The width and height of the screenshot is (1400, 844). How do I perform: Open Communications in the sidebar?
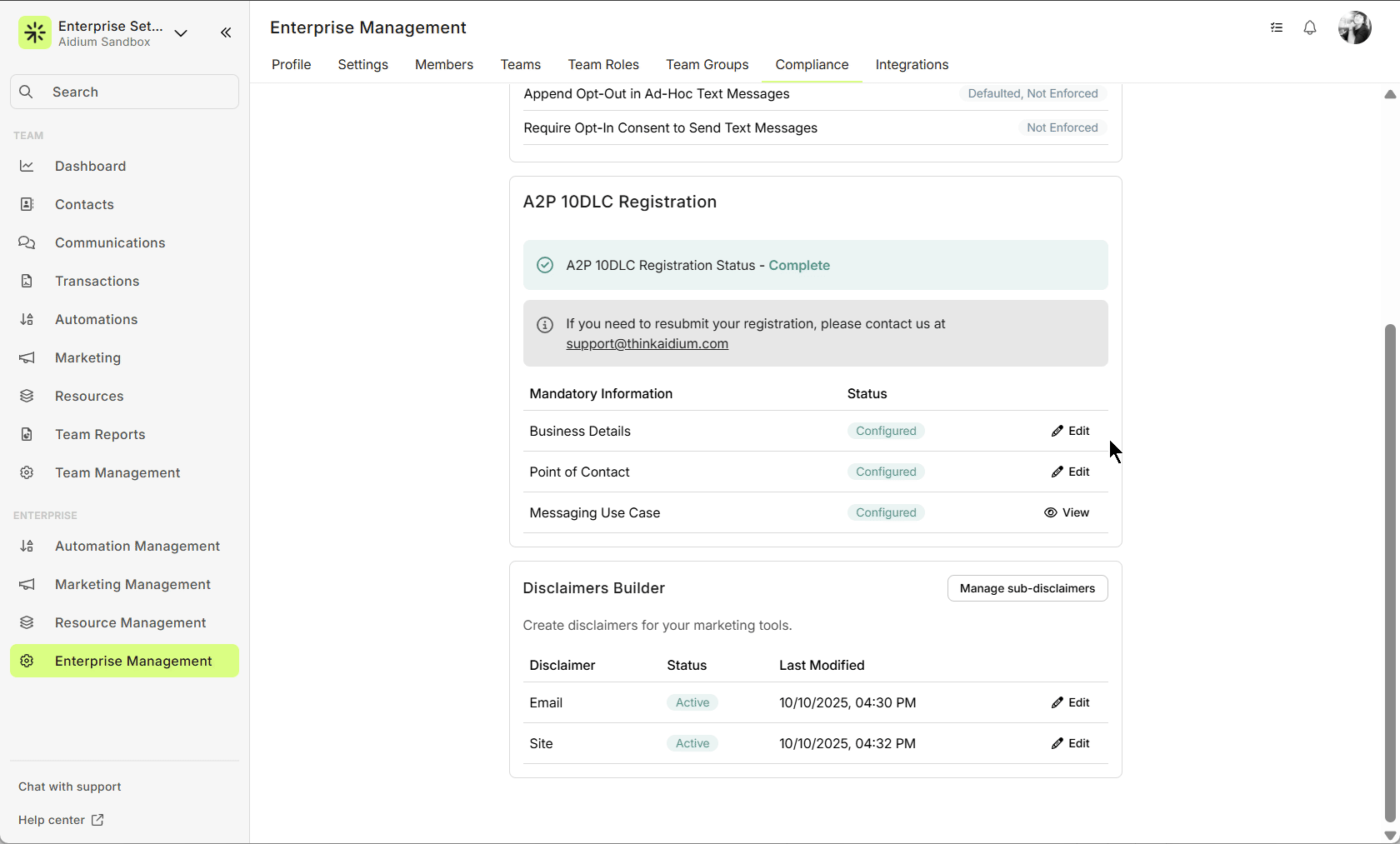coord(110,242)
